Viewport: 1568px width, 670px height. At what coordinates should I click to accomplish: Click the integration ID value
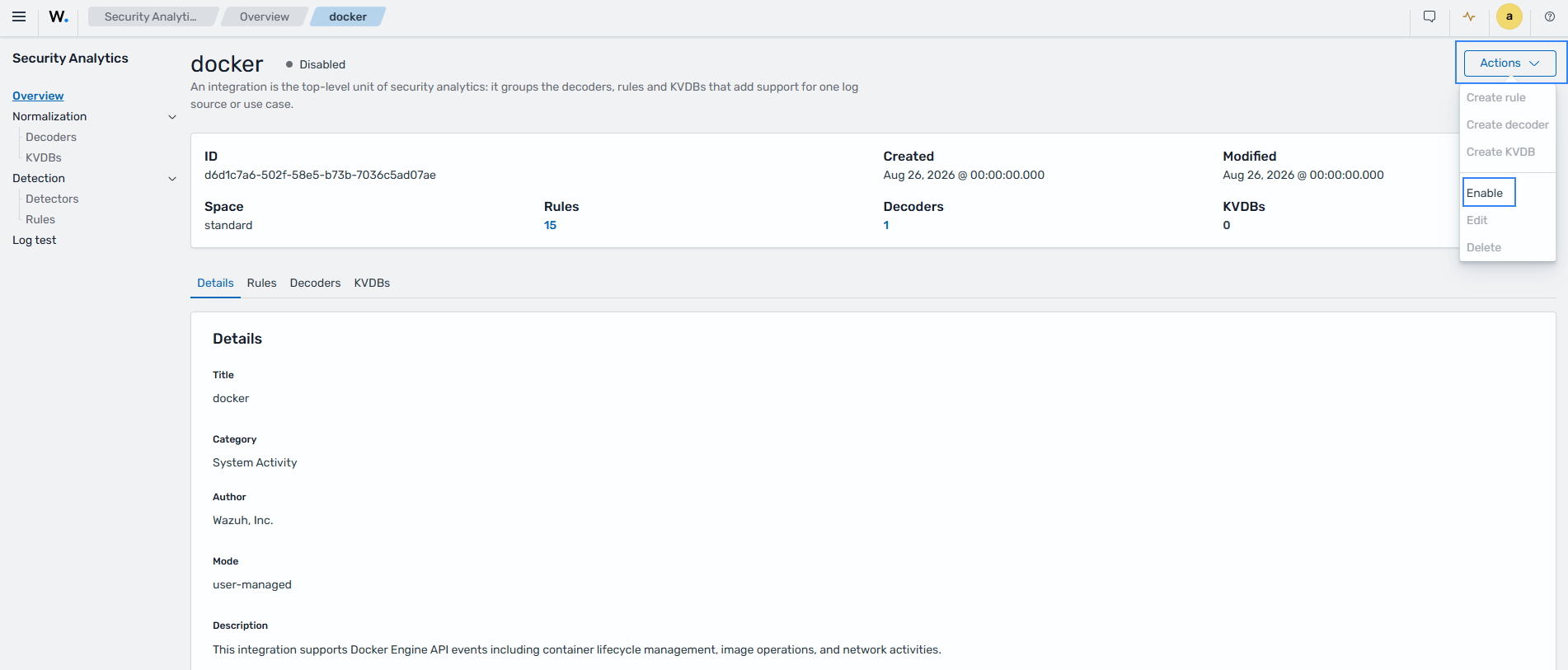coord(320,175)
